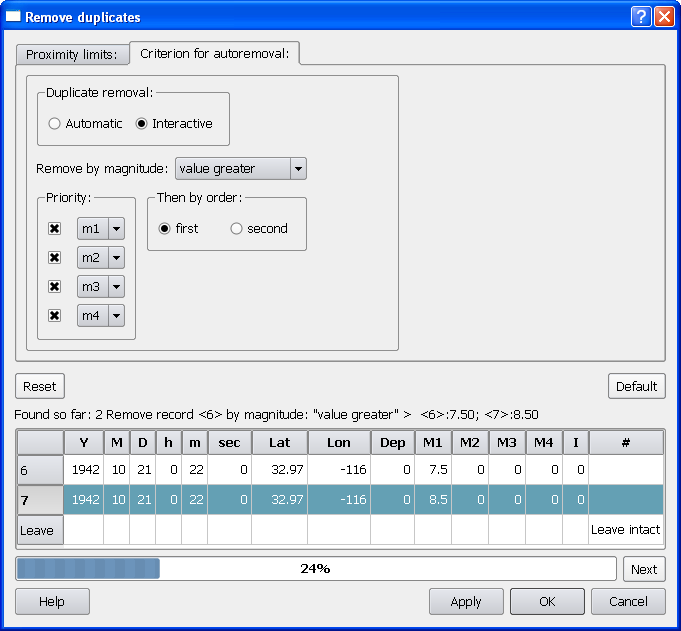Click the Lon column header
Screen dimensions: 681x631
(x=339, y=443)
